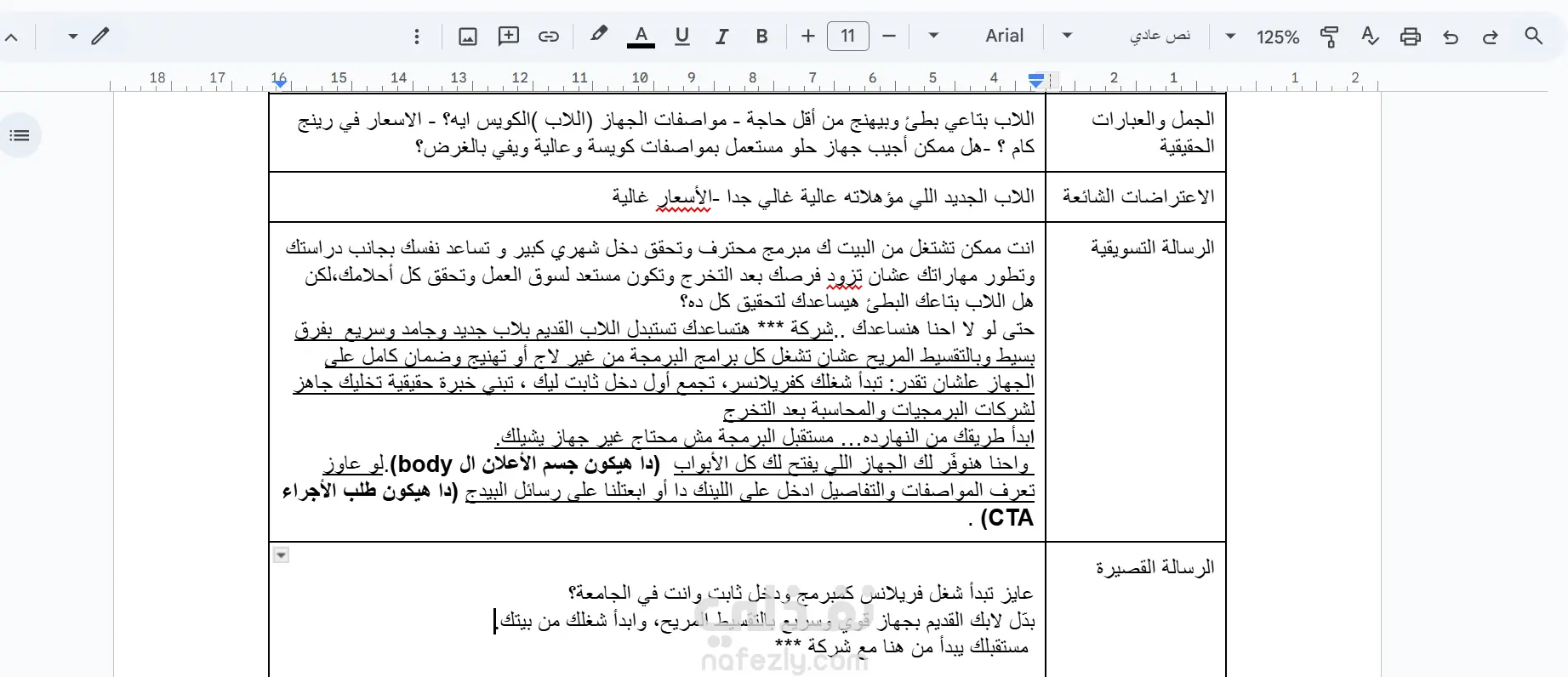
Task: Click the 'الجمل والعبارات الحقيقية' header cell
Action: [x=1136, y=133]
